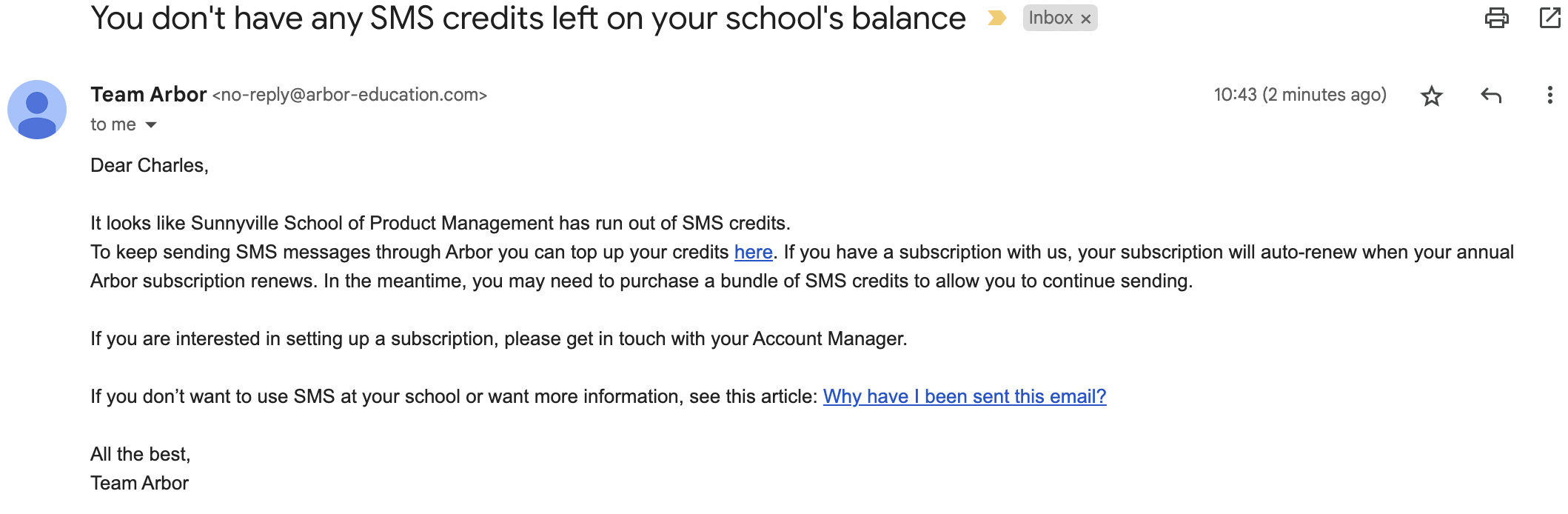
Task: Click the sentence about Sunnyville School running out
Action: click(x=440, y=224)
